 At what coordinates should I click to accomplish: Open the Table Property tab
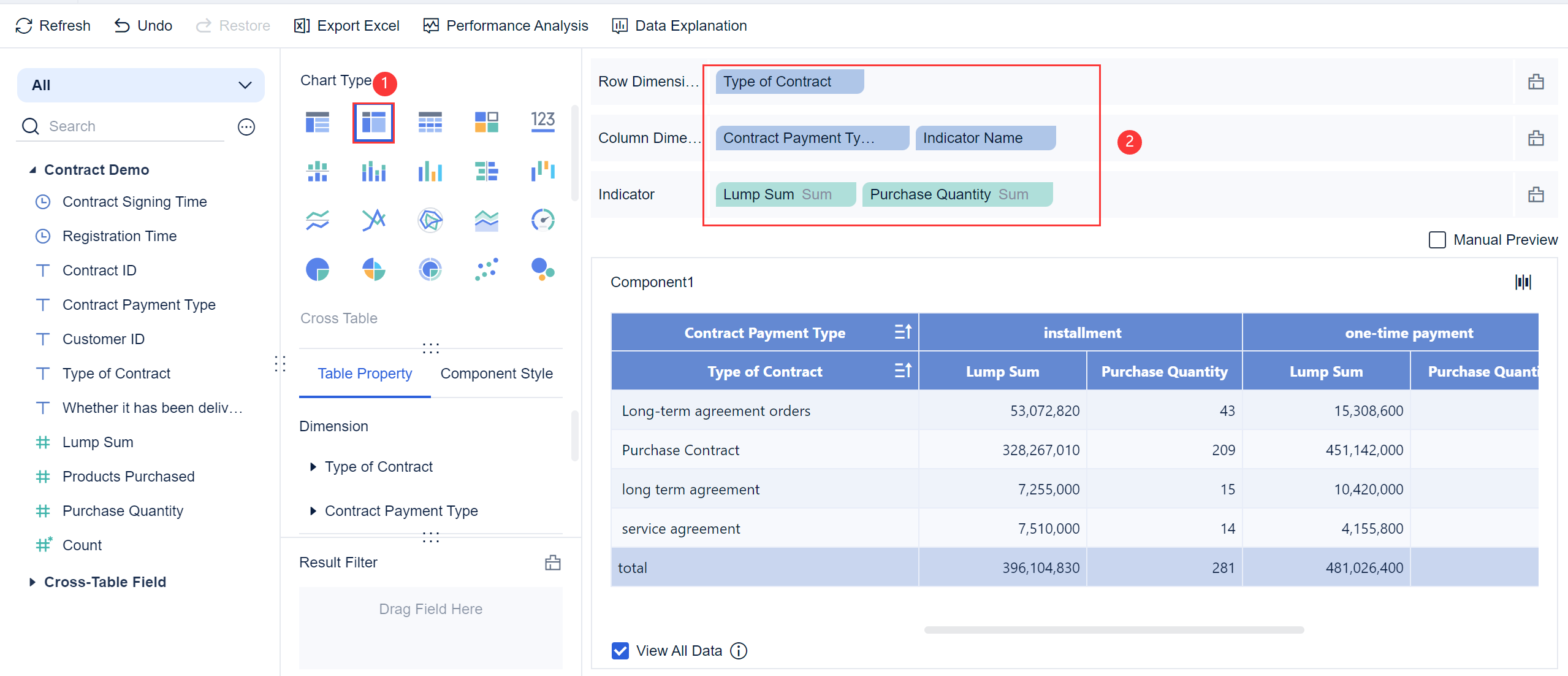click(365, 374)
